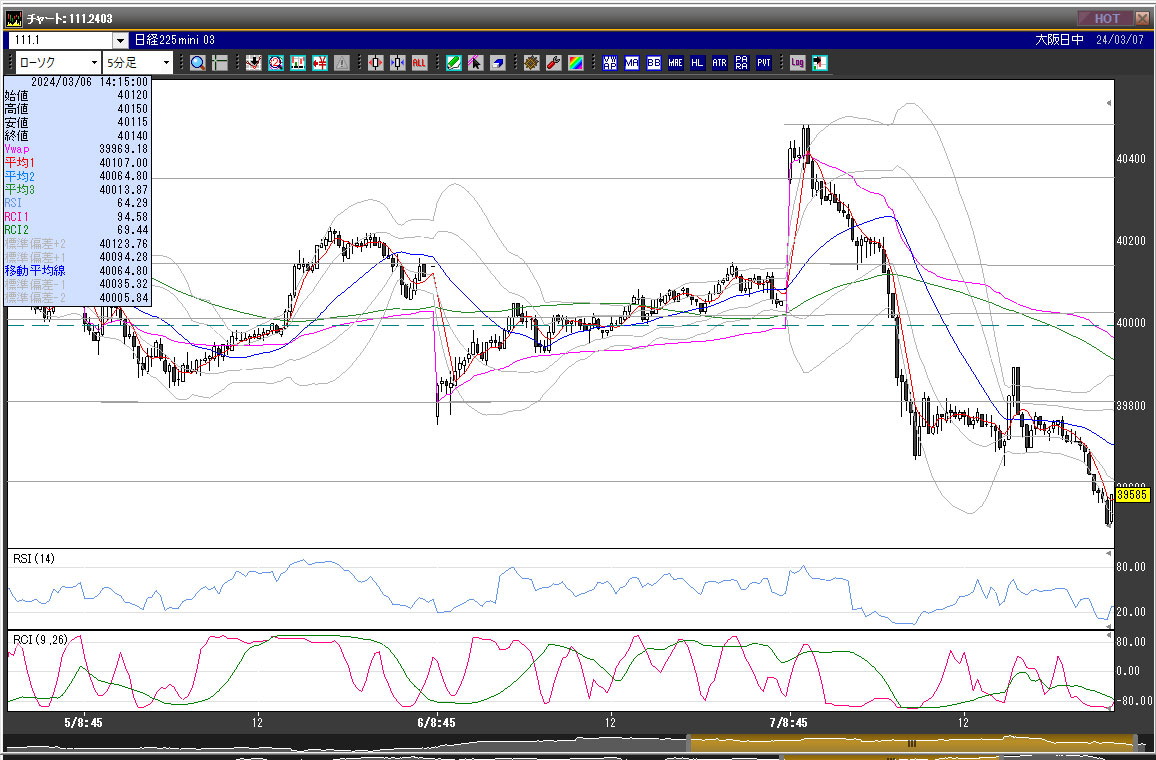Select the arrow pointer tool
The width and height of the screenshot is (1156, 760).
(x=475, y=63)
